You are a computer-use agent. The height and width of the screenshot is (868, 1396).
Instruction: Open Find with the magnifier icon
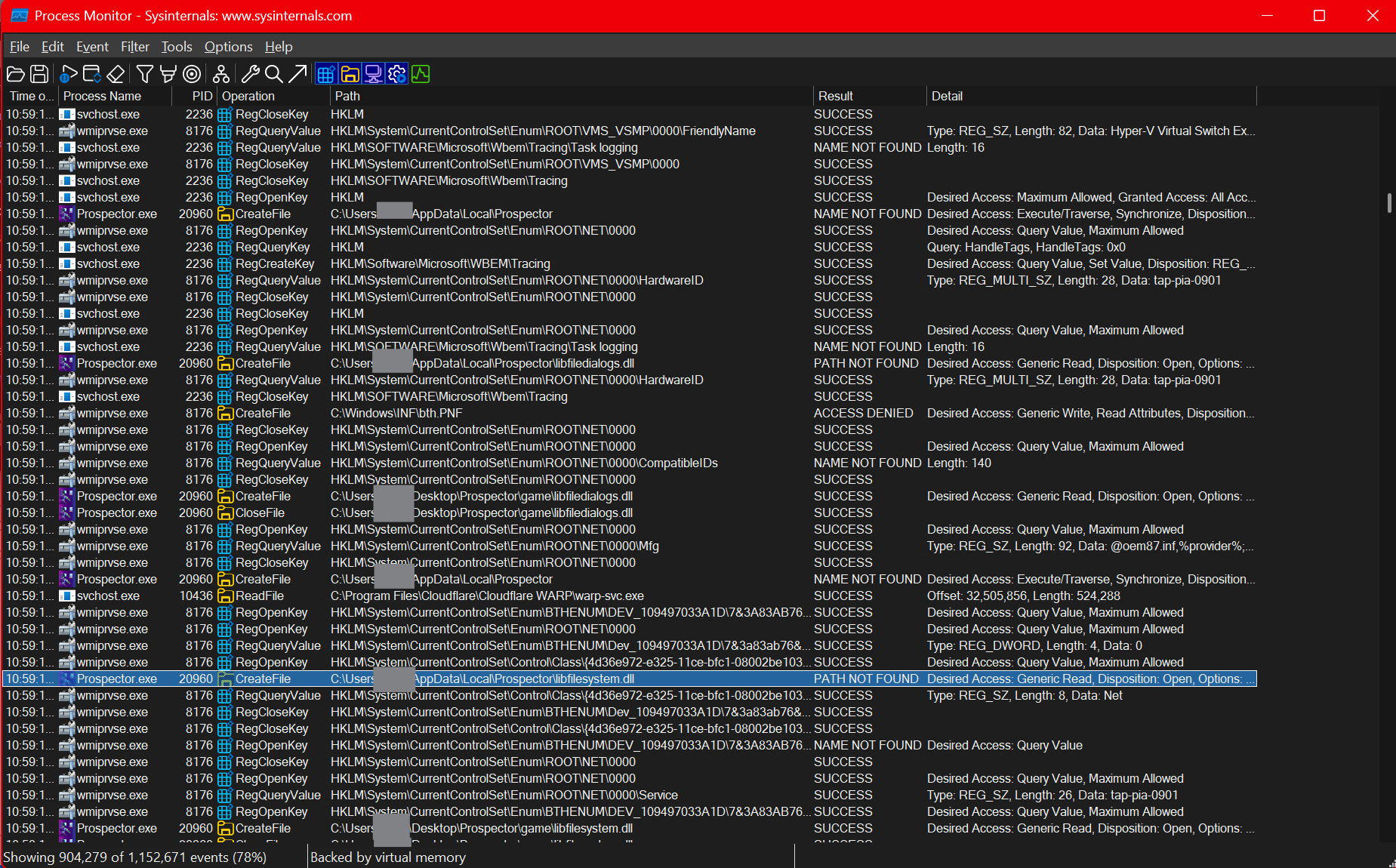(274, 74)
